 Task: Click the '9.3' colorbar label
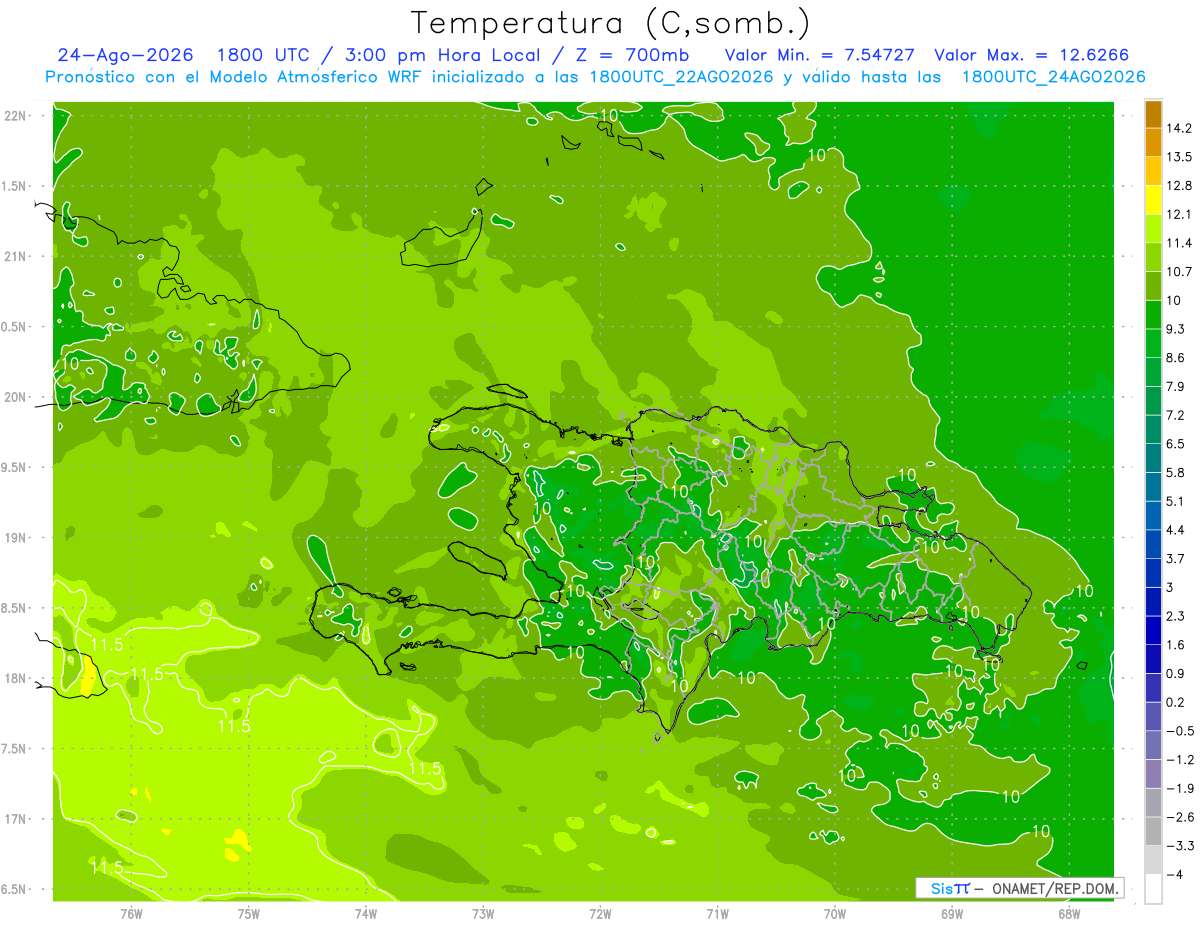coord(1176,329)
